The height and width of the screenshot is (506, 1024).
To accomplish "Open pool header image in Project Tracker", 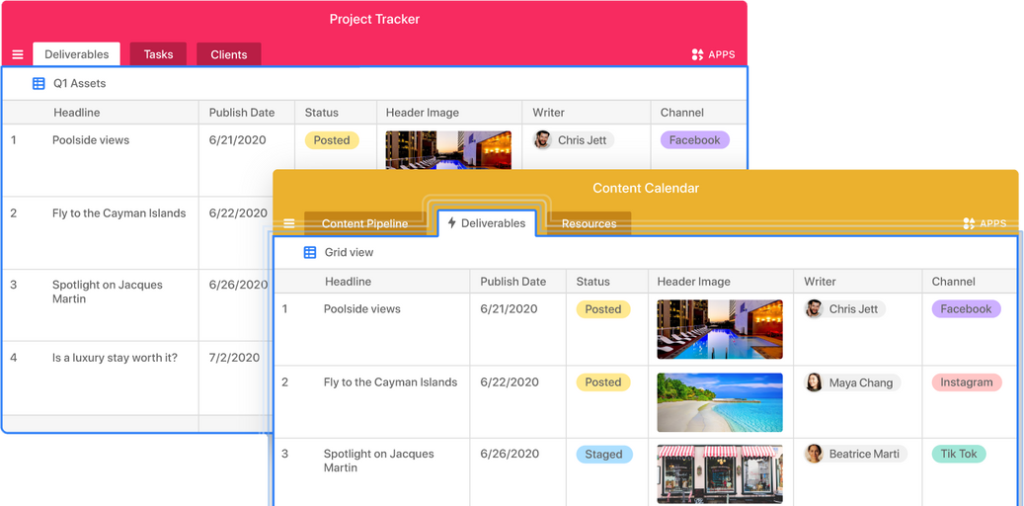I will click(449, 150).
